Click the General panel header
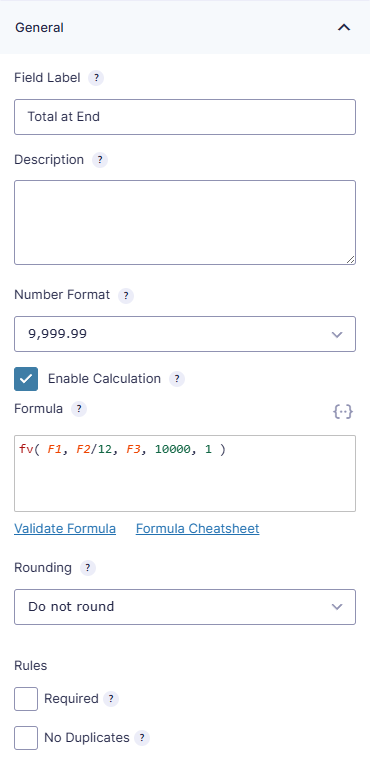 click(185, 27)
